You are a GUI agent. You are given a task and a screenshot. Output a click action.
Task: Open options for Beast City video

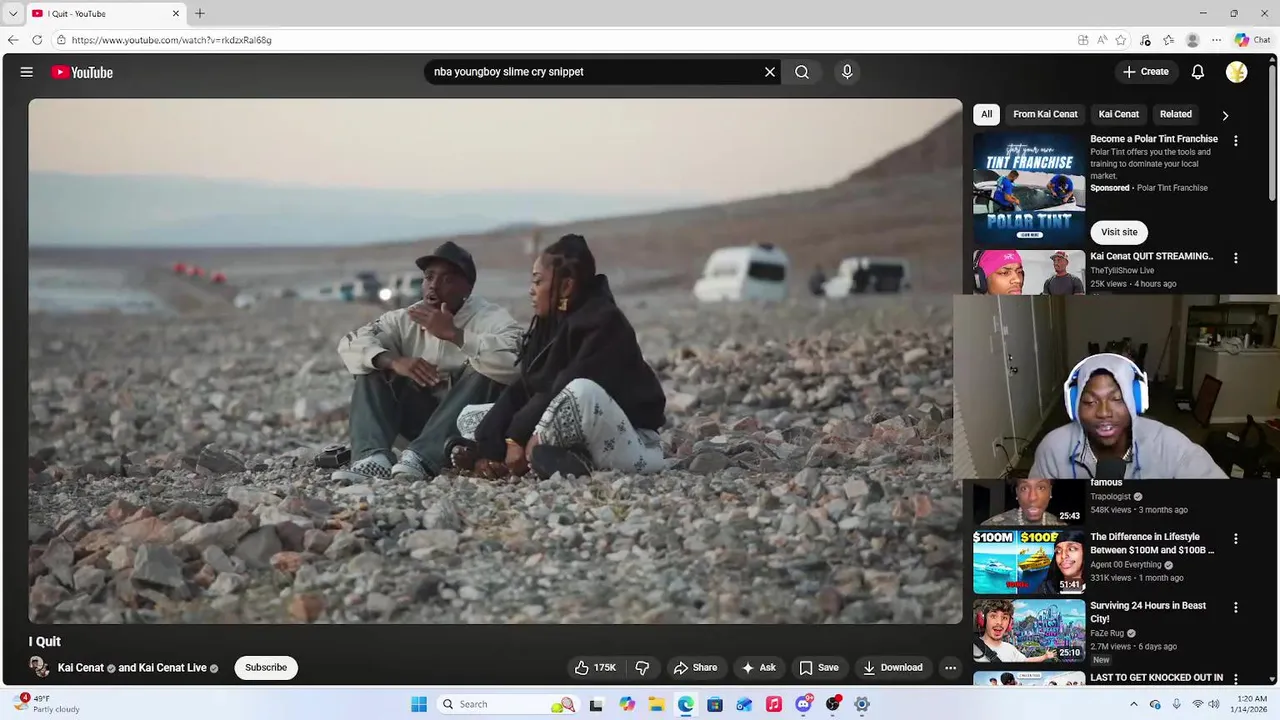(x=1236, y=608)
